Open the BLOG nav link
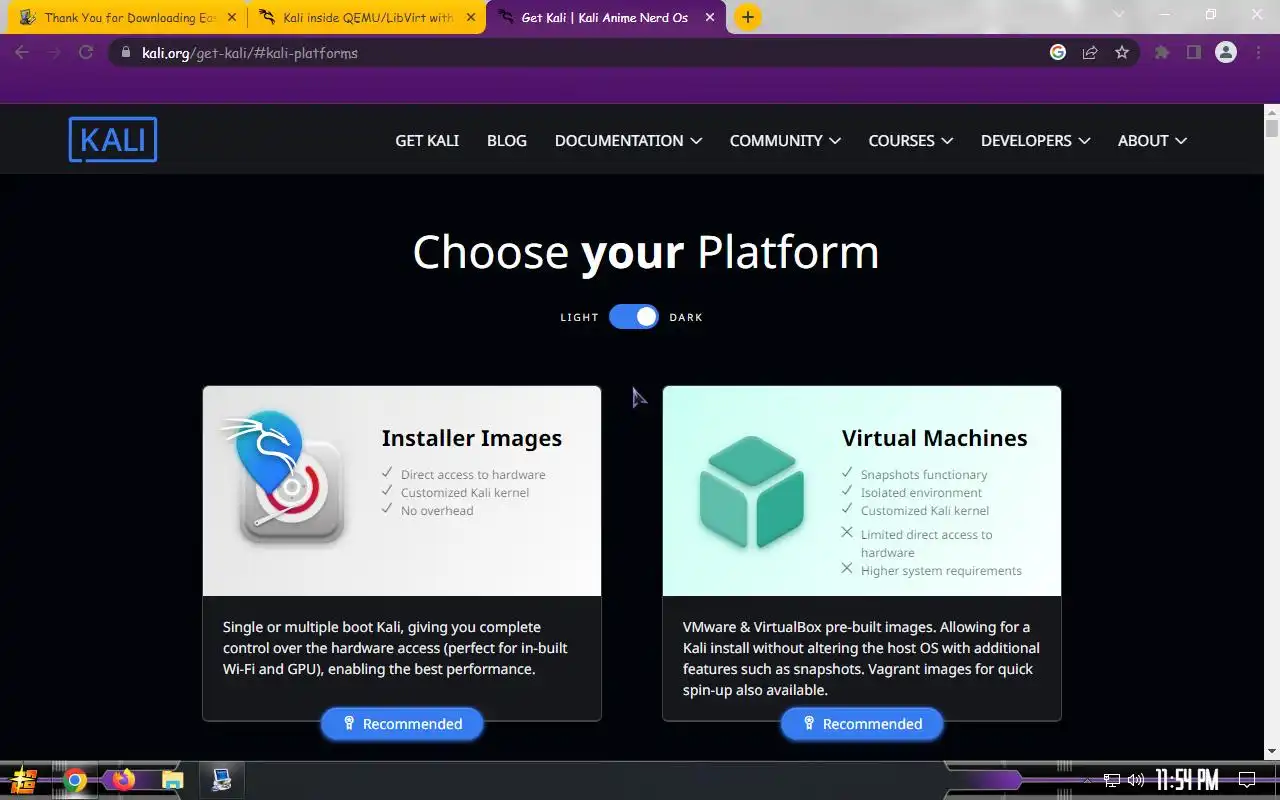 pyautogui.click(x=507, y=141)
